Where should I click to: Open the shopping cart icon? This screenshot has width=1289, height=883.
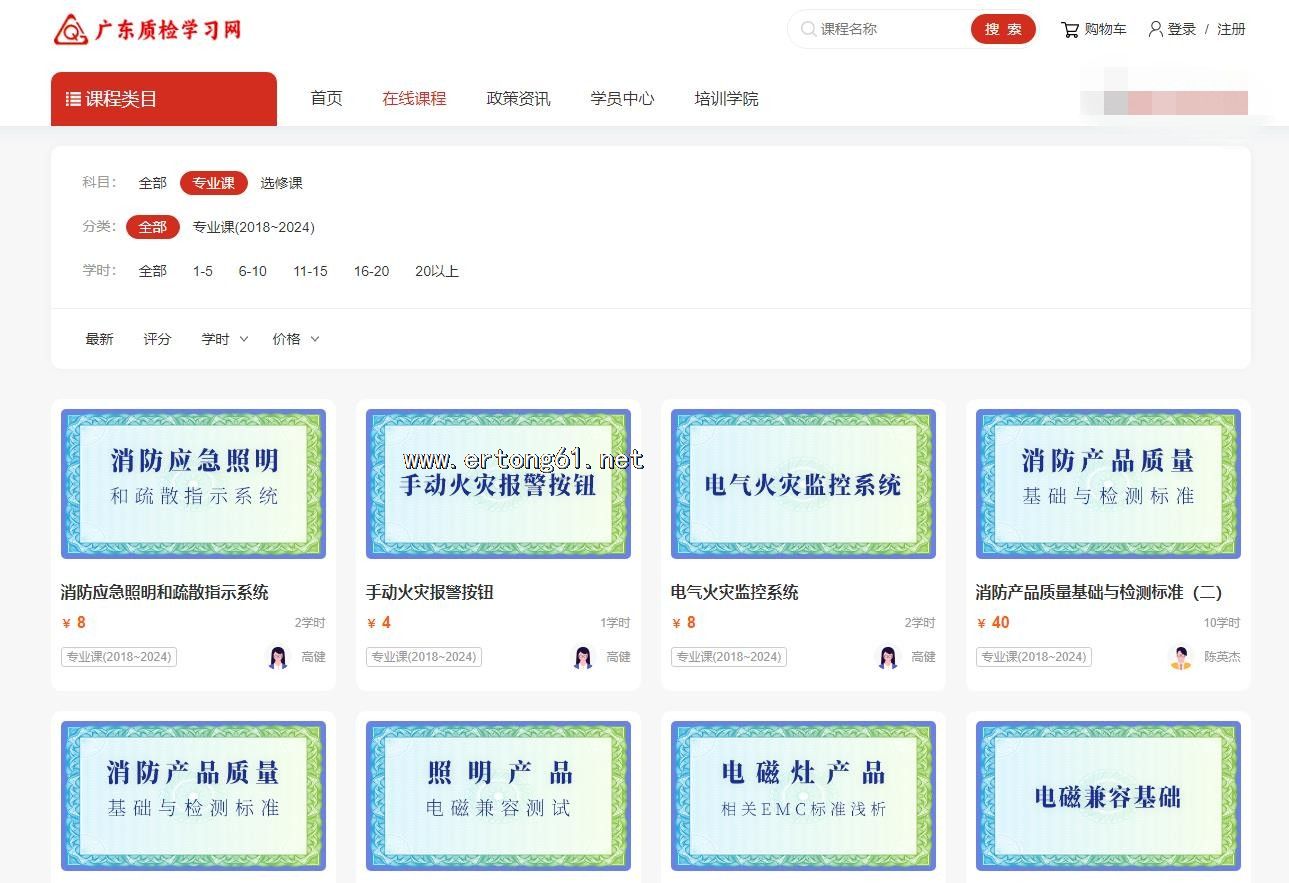(1070, 30)
